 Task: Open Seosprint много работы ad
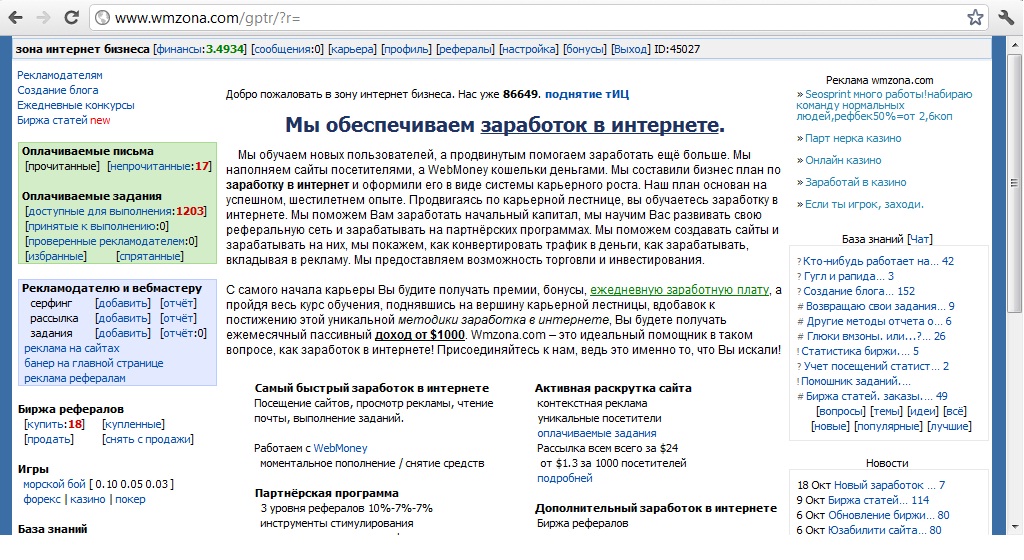884,105
